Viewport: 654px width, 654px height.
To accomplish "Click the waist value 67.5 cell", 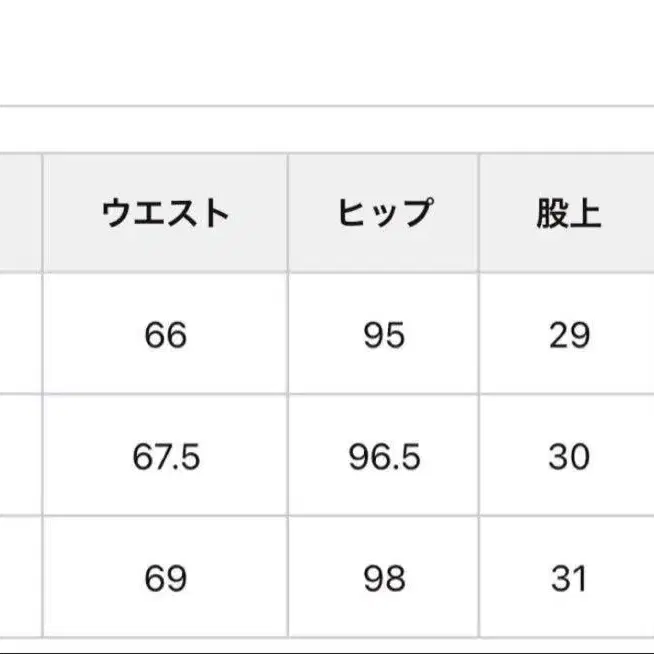I will (x=165, y=456).
